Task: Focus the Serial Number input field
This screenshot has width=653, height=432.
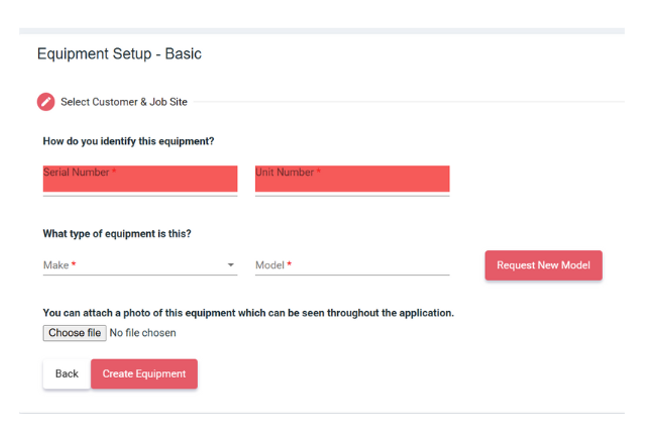Action: 140,180
